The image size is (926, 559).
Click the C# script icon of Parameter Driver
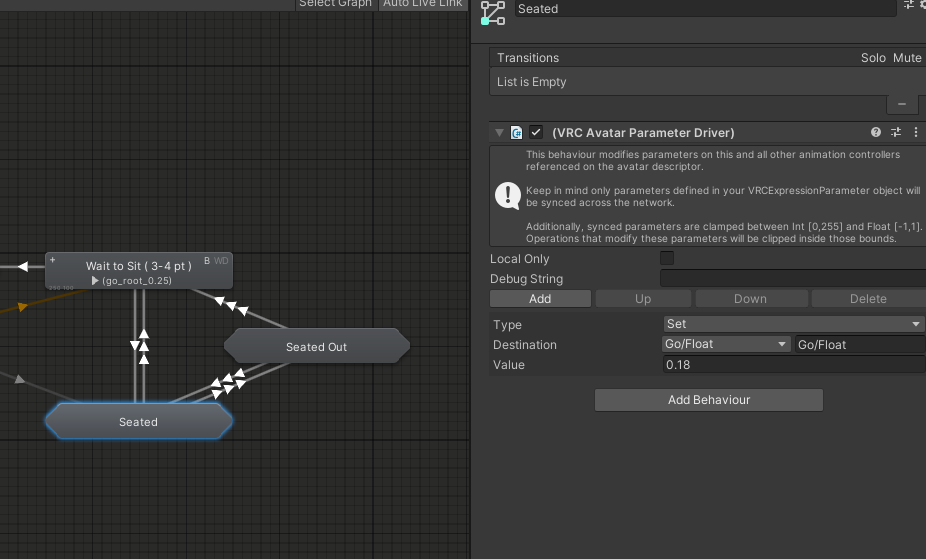(x=517, y=132)
